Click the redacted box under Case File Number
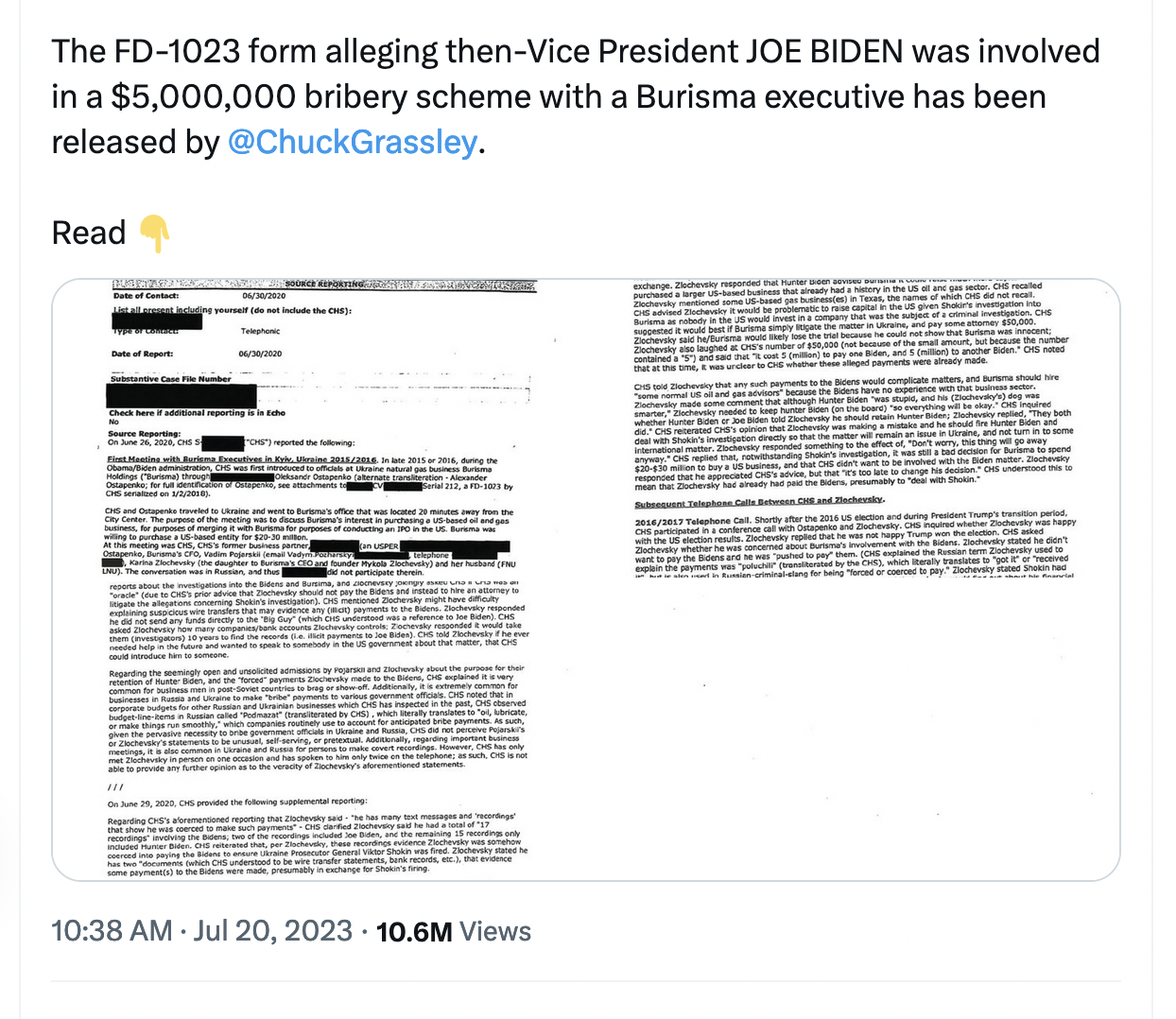Screen dimensions: 1176x1019 182,395
